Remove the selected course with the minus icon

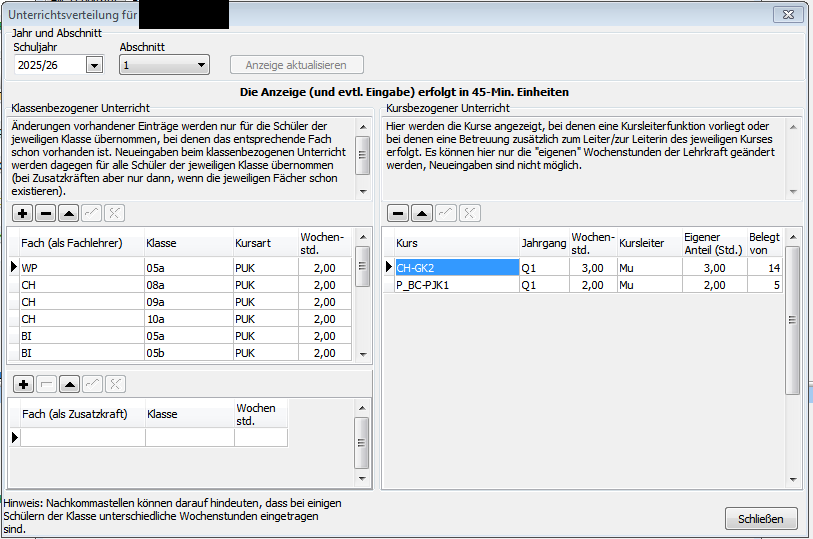click(396, 213)
